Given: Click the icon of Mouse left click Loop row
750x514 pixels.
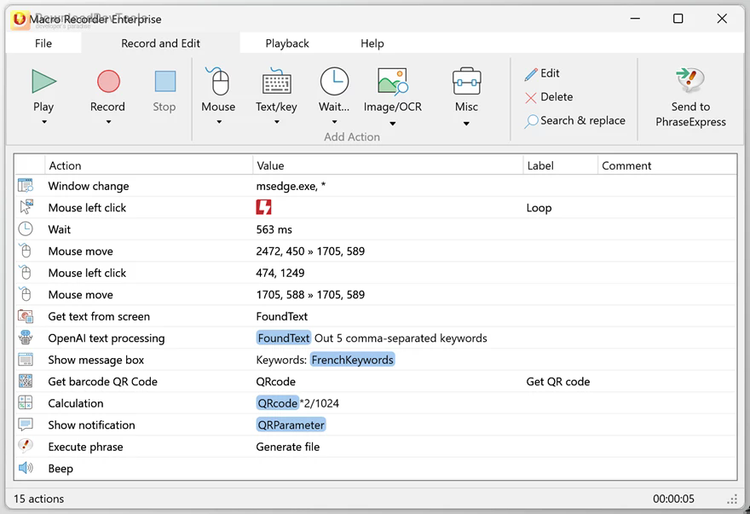Looking at the screenshot, I should tap(26, 207).
